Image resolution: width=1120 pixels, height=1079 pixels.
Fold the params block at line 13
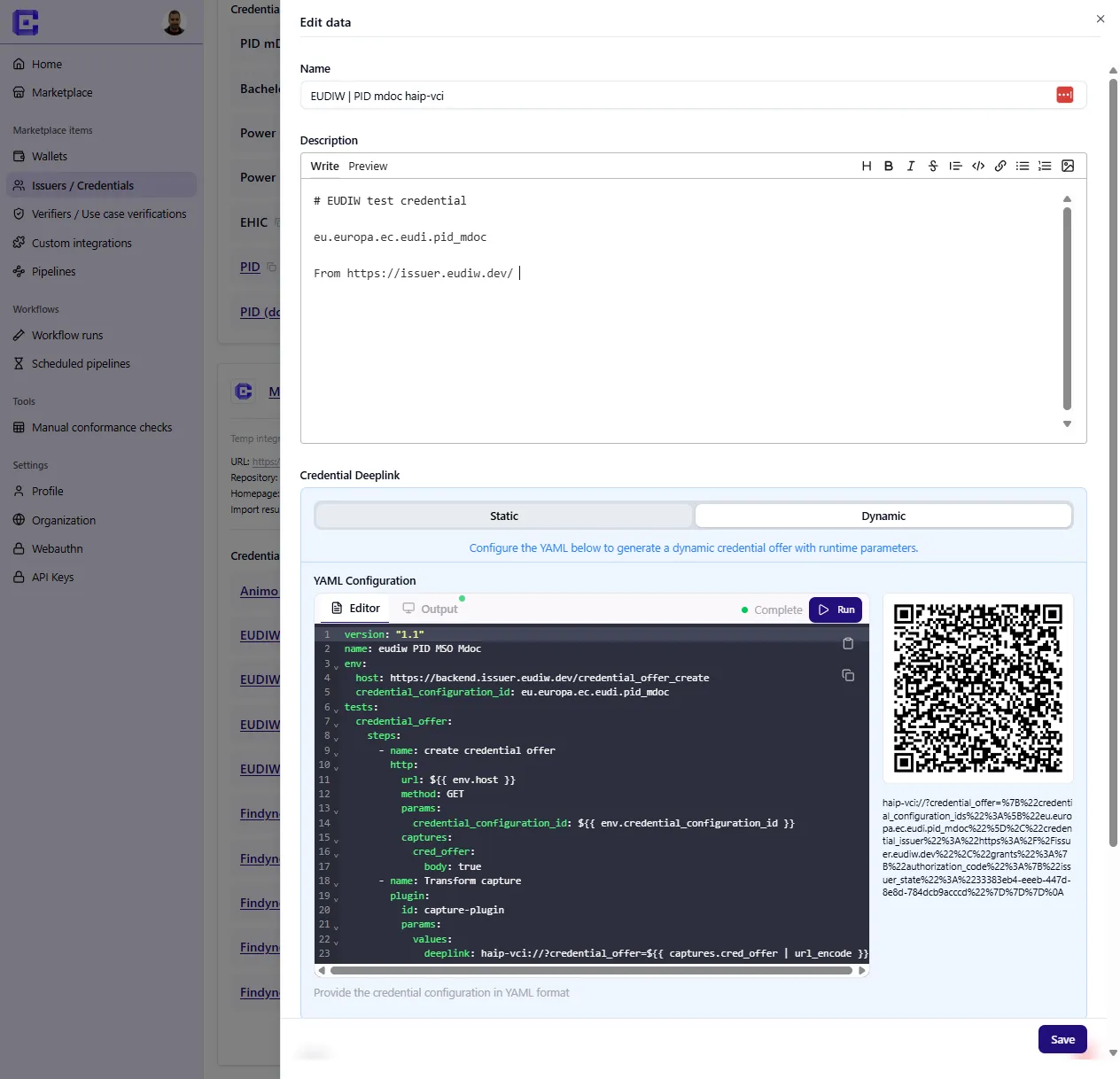pyautogui.click(x=336, y=811)
